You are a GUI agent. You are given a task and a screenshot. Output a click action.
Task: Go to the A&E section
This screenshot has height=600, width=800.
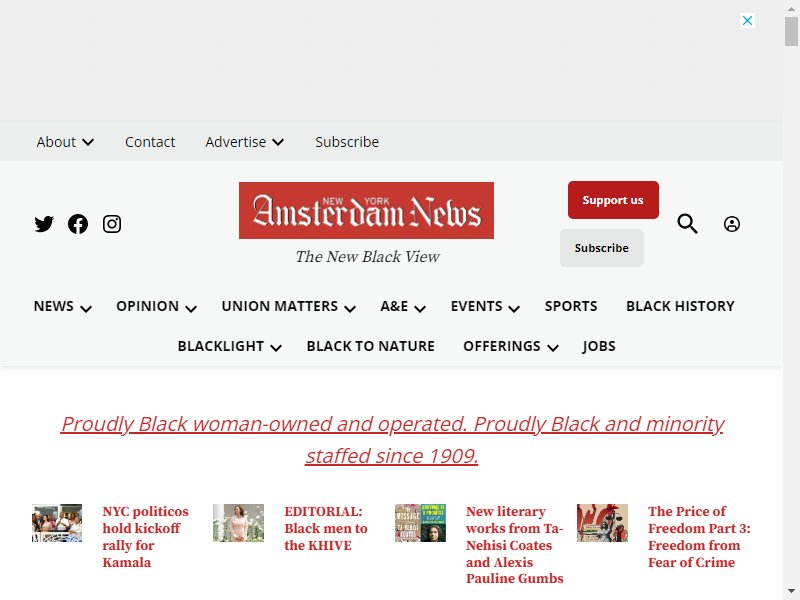click(x=394, y=306)
